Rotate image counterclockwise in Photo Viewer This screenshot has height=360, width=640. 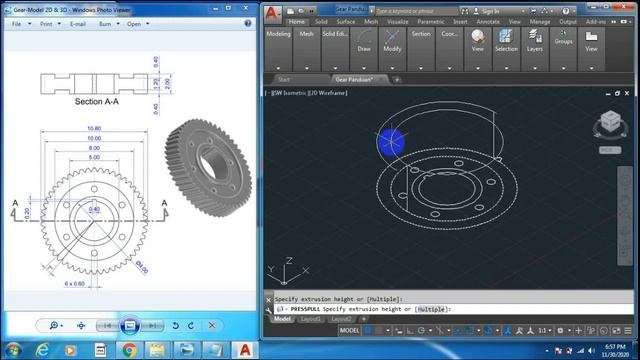pyautogui.click(x=176, y=325)
